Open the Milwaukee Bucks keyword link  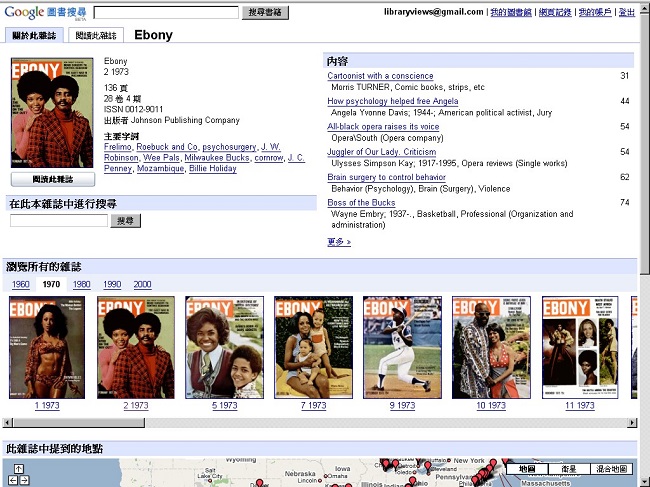point(217,157)
